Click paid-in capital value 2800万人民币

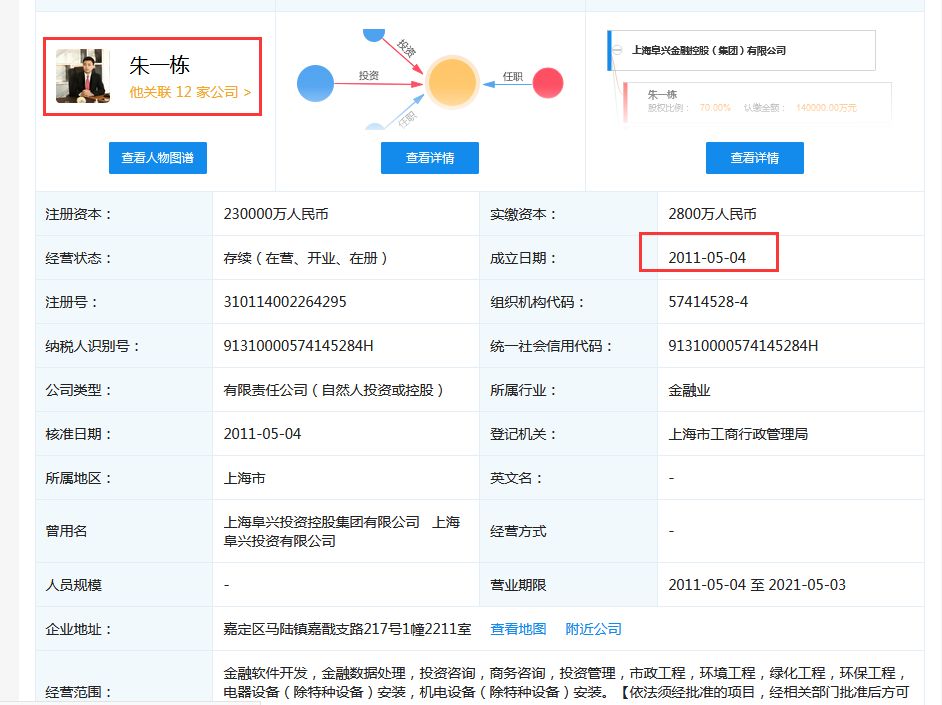coord(712,214)
